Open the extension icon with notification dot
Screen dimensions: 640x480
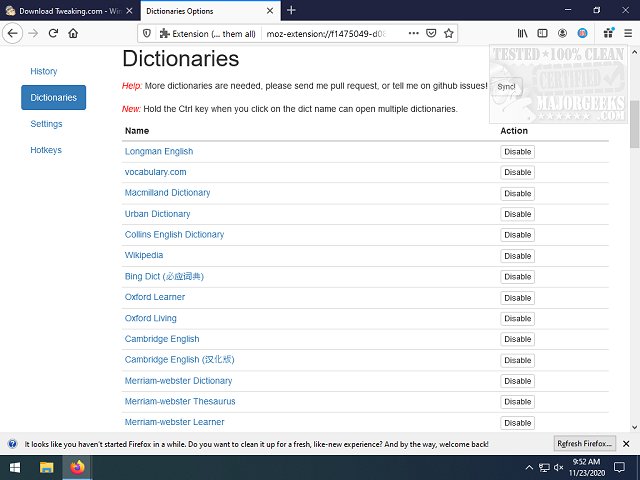click(609, 33)
